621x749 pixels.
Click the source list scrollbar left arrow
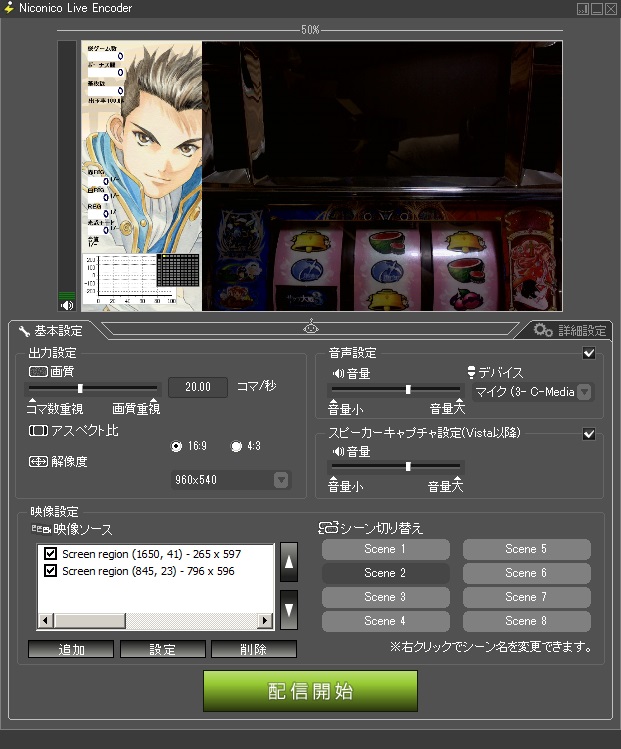(x=45, y=621)
